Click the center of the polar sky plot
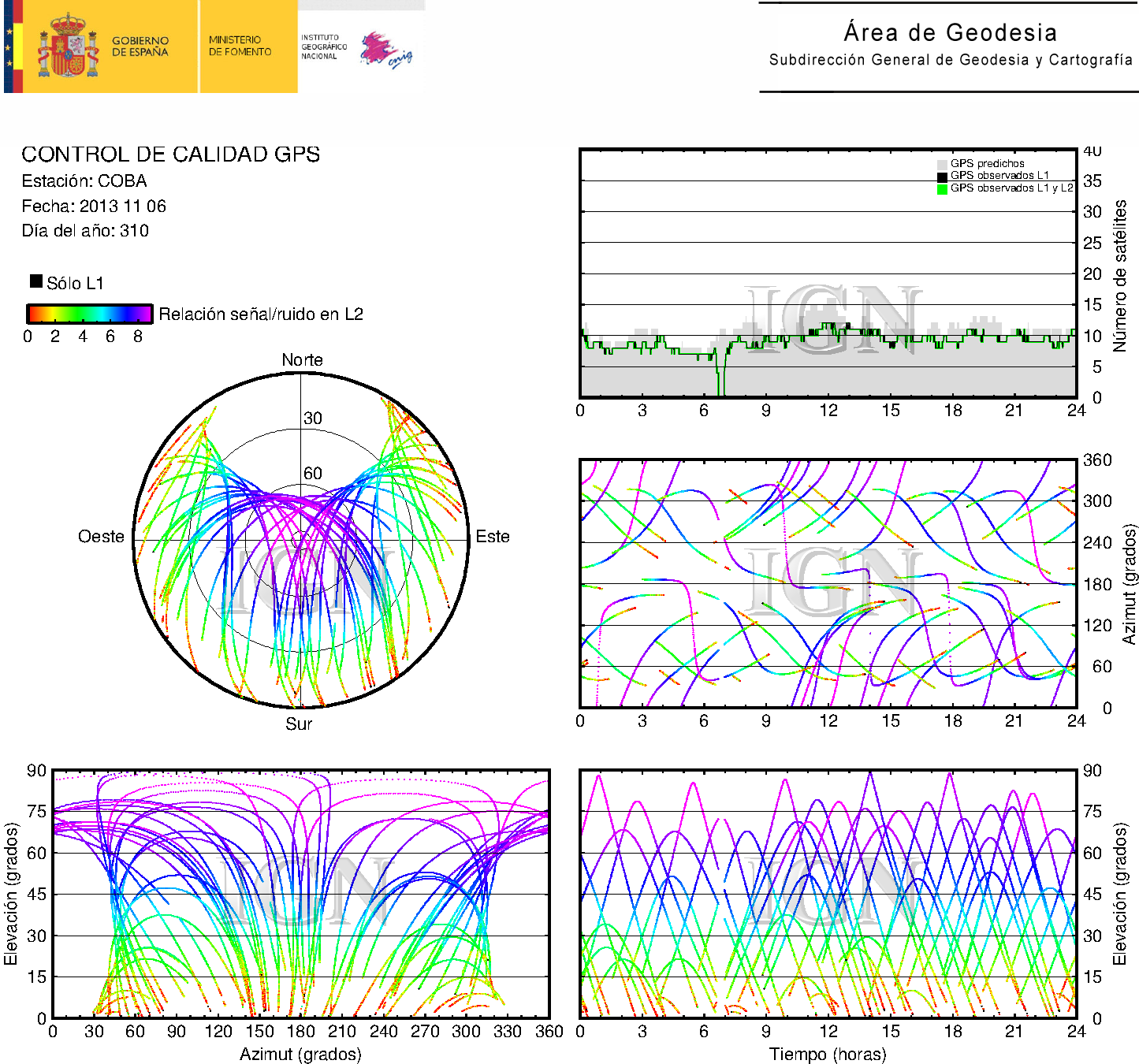Viewport: 1139px width, 1064px height. click(x=300, y=540)
